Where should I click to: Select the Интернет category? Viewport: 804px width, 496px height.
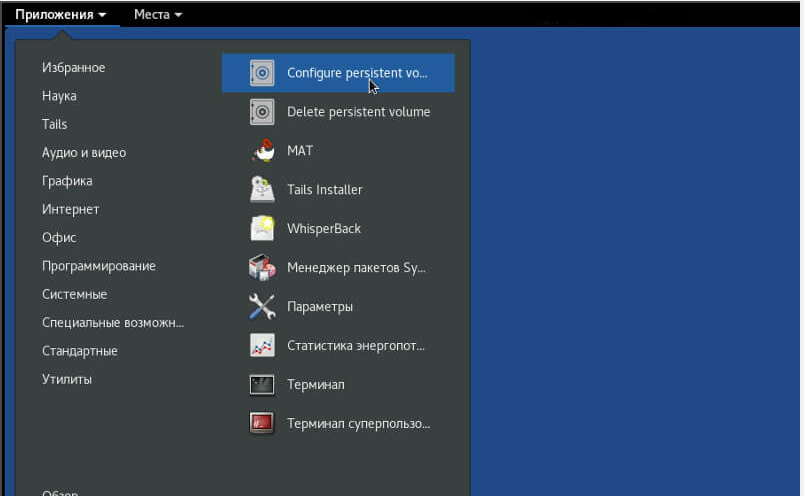pyautogui.click(x=71, y=209)
